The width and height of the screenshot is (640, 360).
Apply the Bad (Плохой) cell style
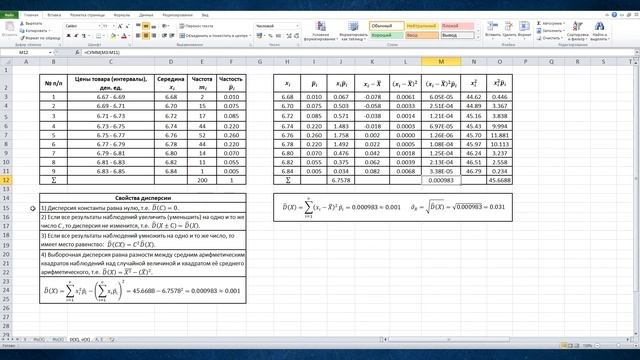point(457,26)
